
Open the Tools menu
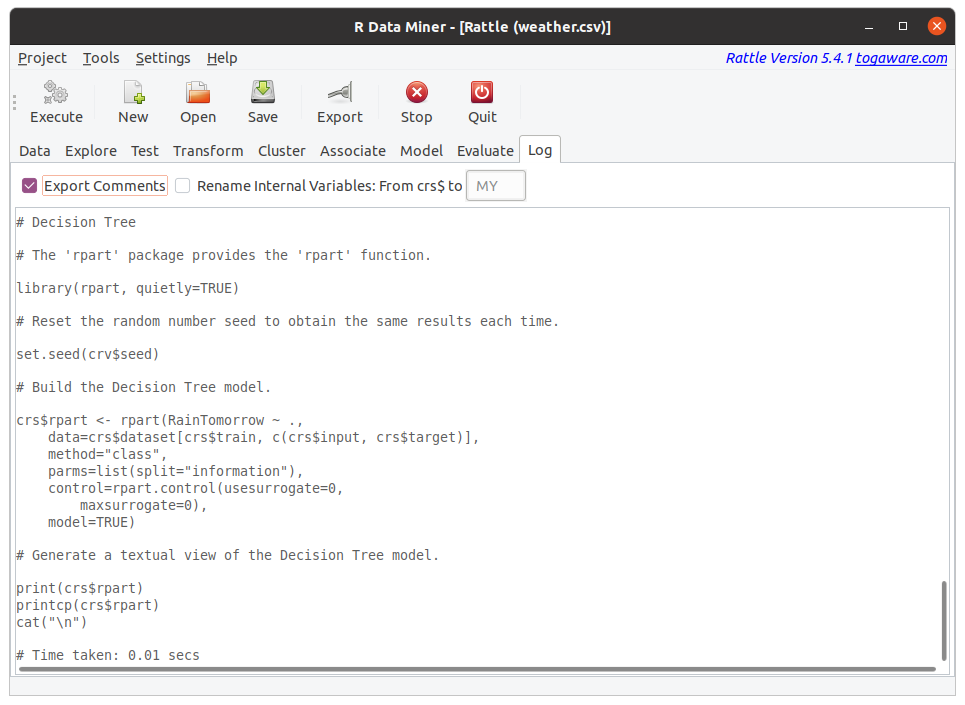pyautogui.click(x=101, y=58)
